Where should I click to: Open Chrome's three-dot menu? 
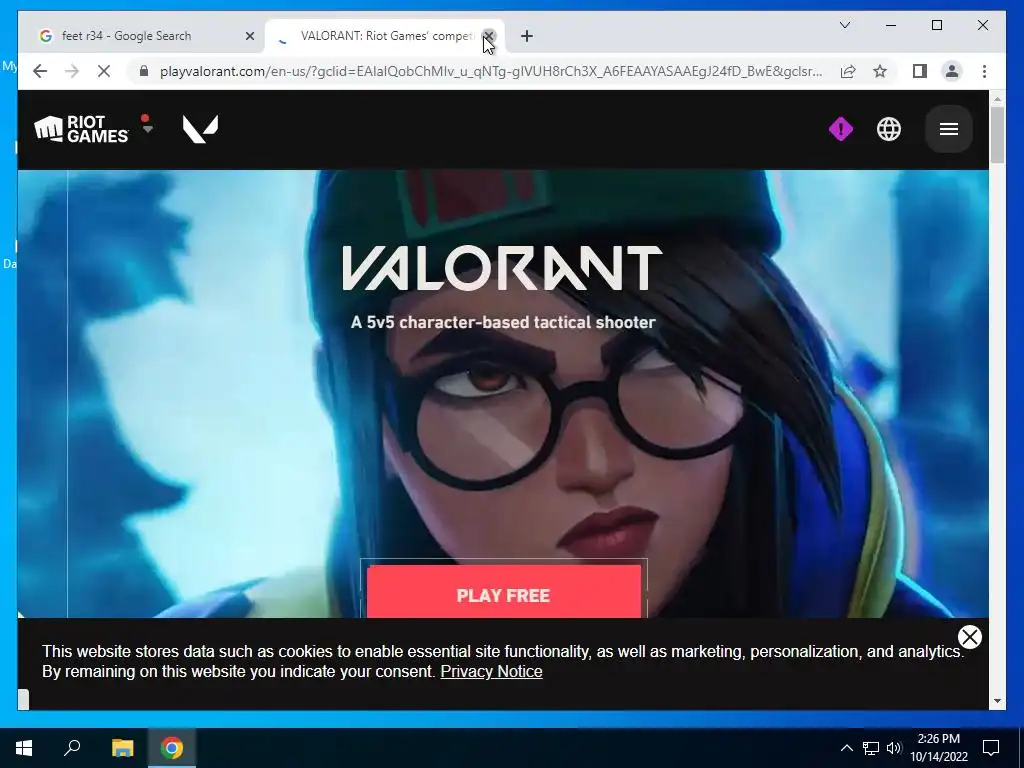984,71
